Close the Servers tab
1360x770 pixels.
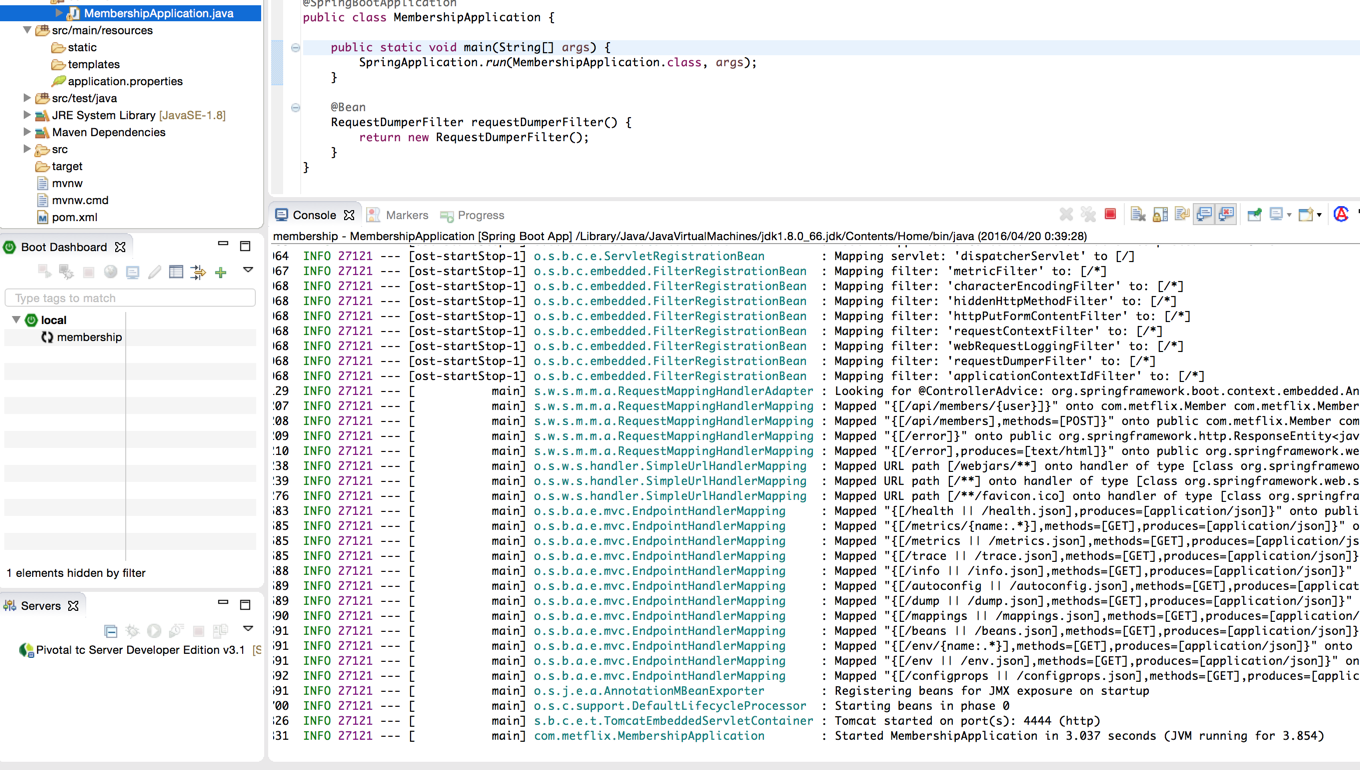pos(73,606)
